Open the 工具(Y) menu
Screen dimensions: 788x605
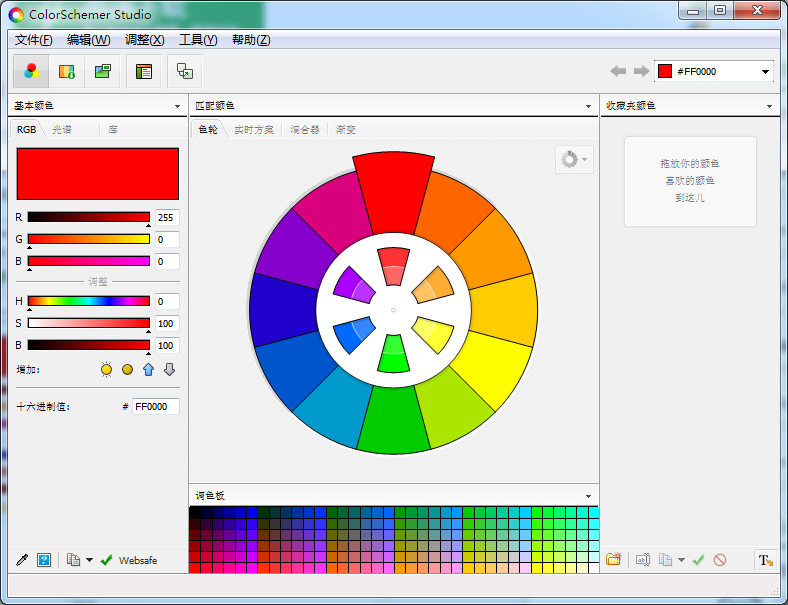[198, 40]
